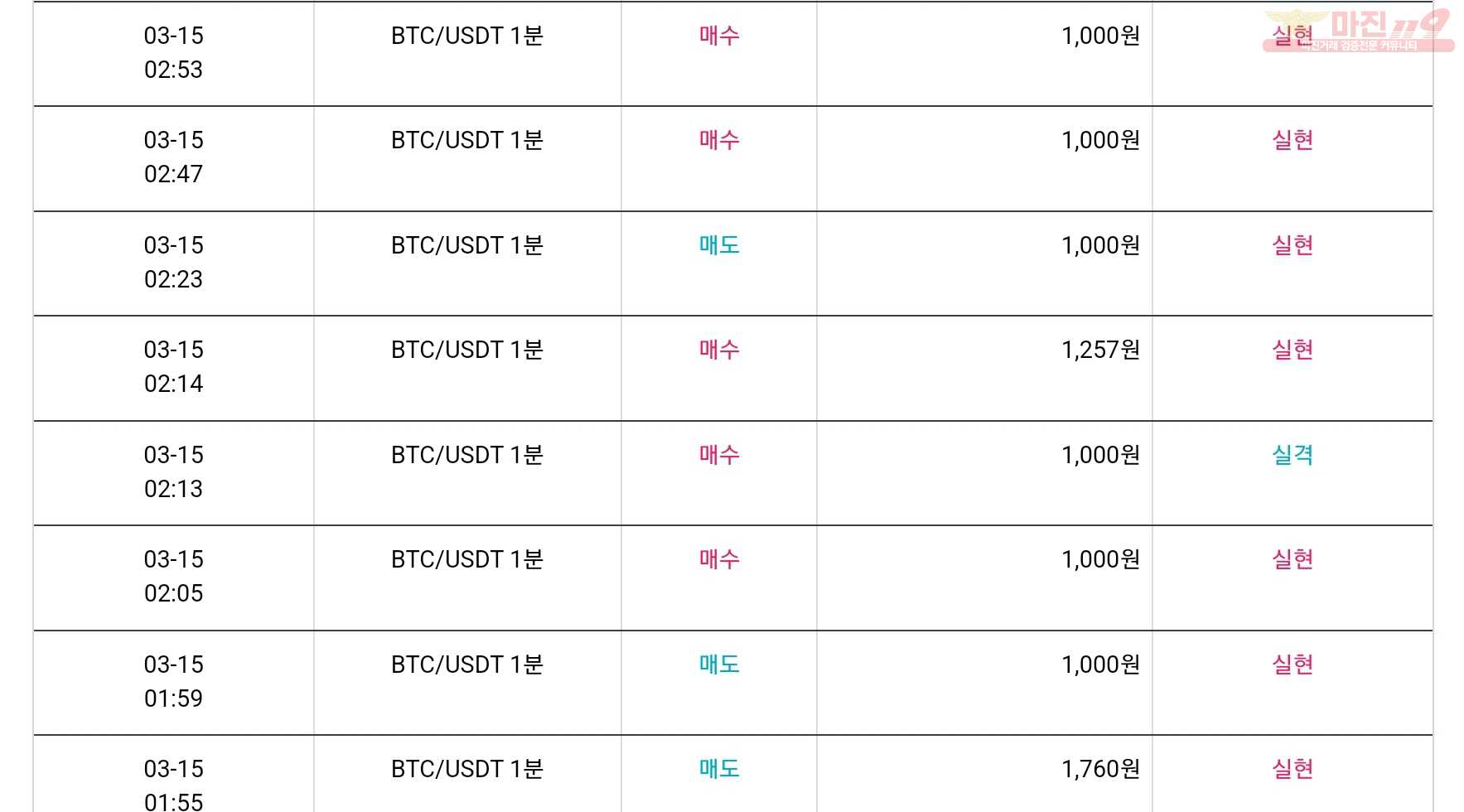
Task: Select BTC/USDT 1분 in the 01:59 row
Action: 467,665
